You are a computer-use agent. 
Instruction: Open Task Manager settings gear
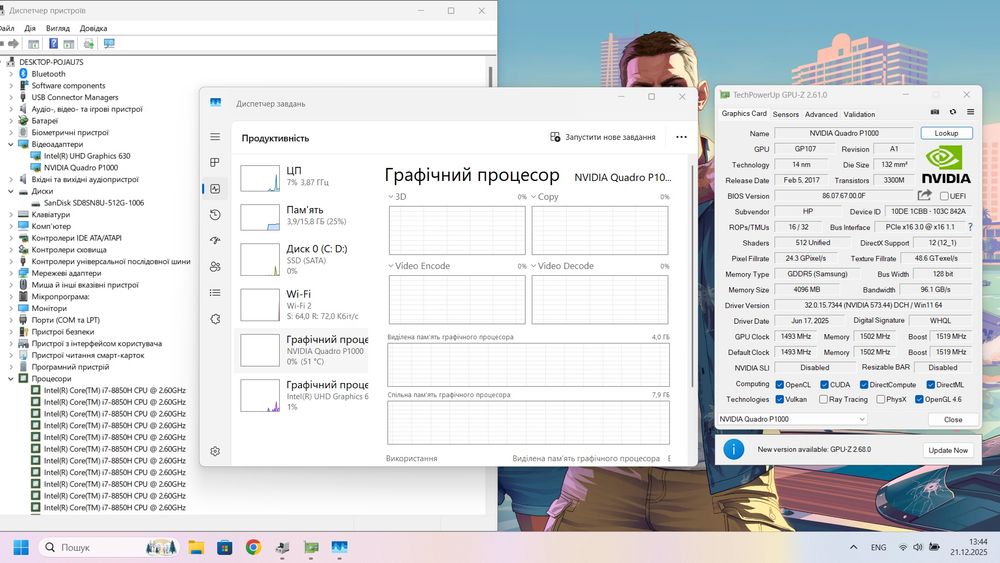click(215, 451)
